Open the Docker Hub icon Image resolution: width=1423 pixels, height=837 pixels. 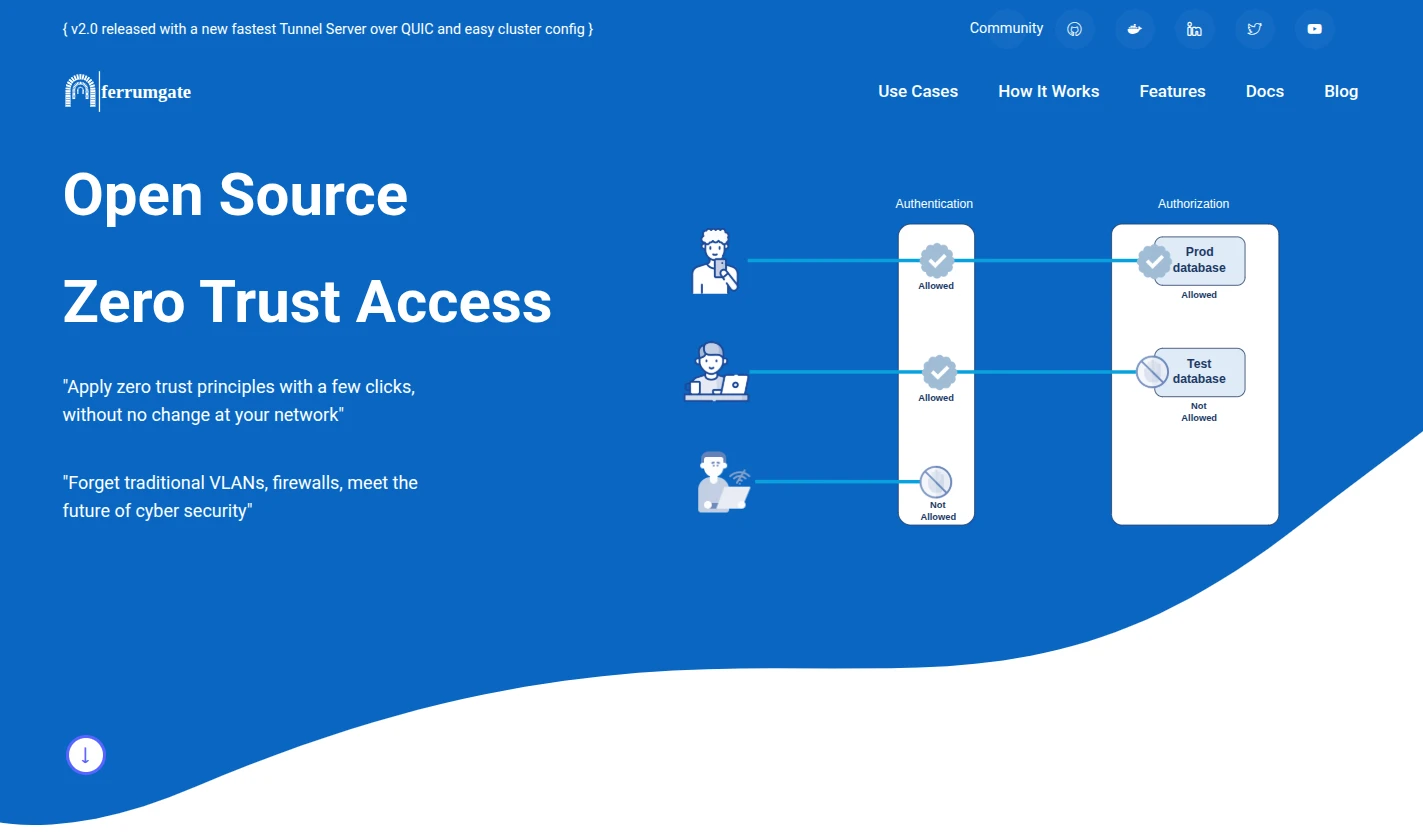[x=1135, y=29]
